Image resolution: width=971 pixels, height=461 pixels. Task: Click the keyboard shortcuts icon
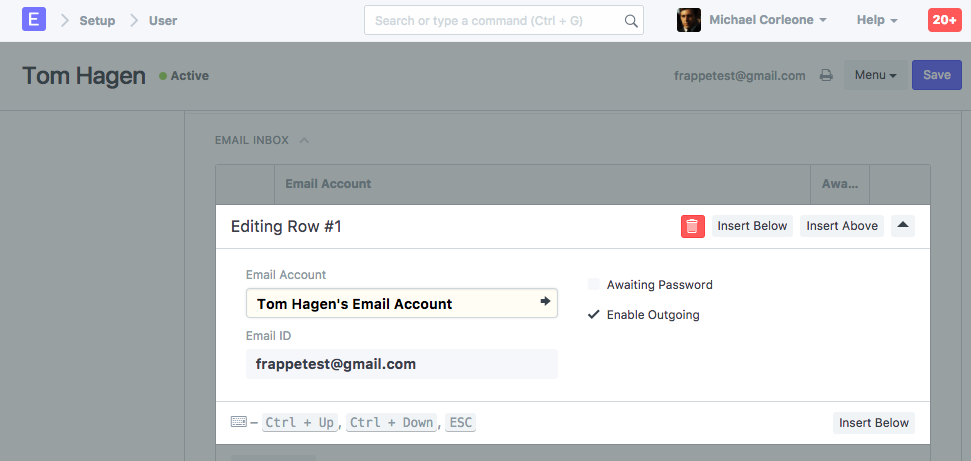pyautogui.click(x=238, y=422)
